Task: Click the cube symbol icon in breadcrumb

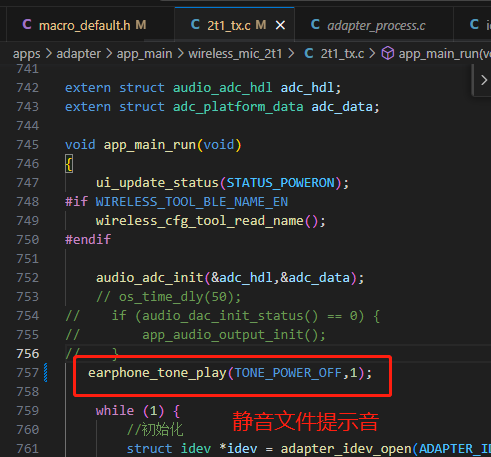Action: point(388,53)
